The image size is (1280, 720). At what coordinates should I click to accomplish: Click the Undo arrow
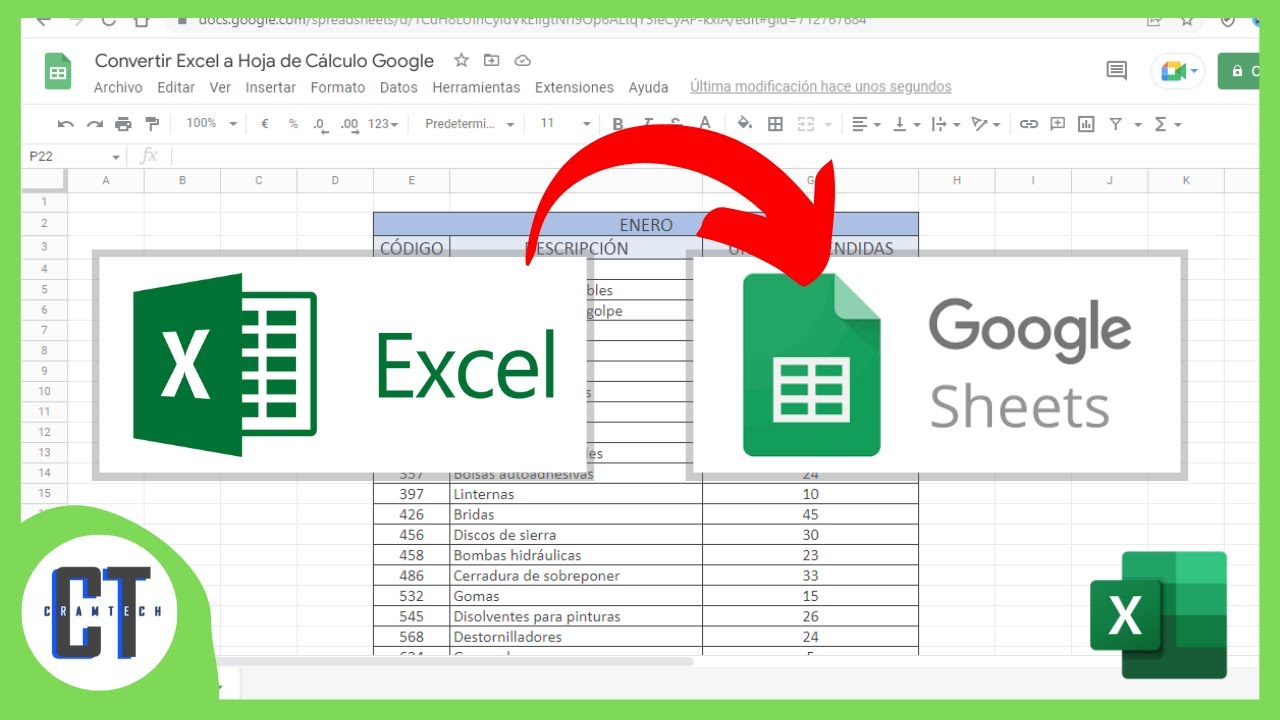(x=66, y=124)
